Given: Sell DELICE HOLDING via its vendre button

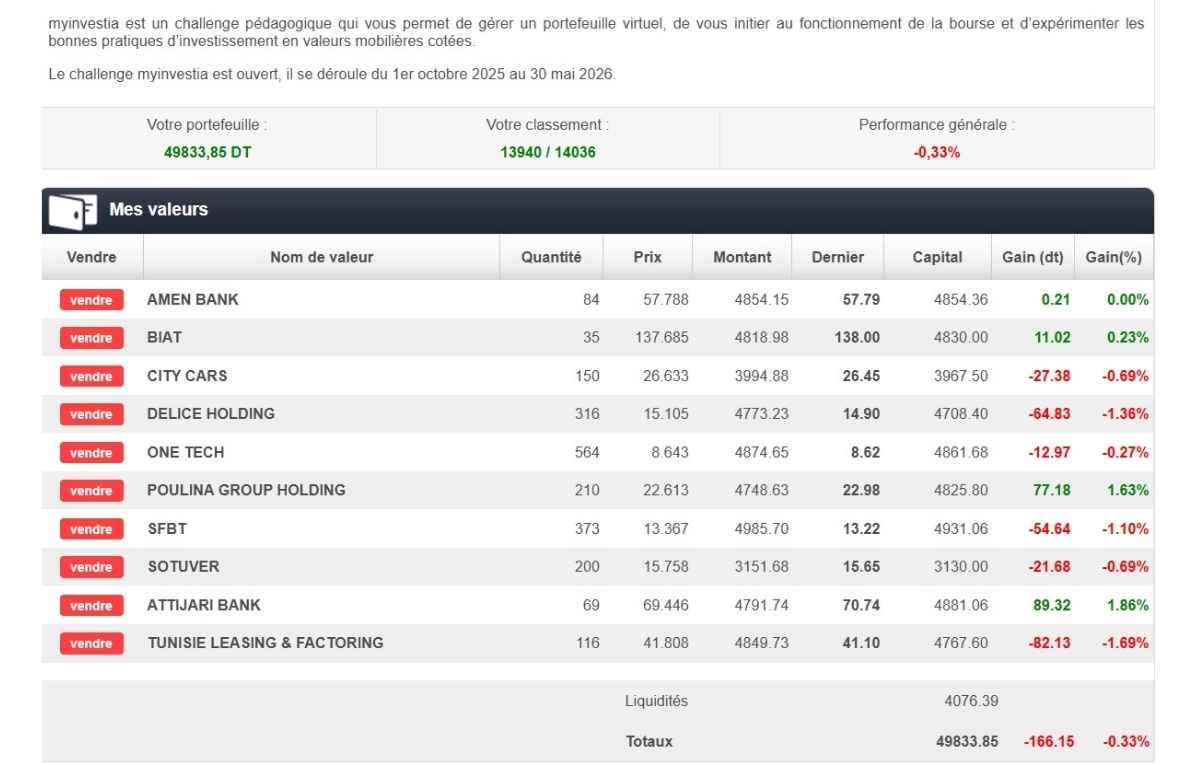Looking at the screenshot, I should coord(91,414).
